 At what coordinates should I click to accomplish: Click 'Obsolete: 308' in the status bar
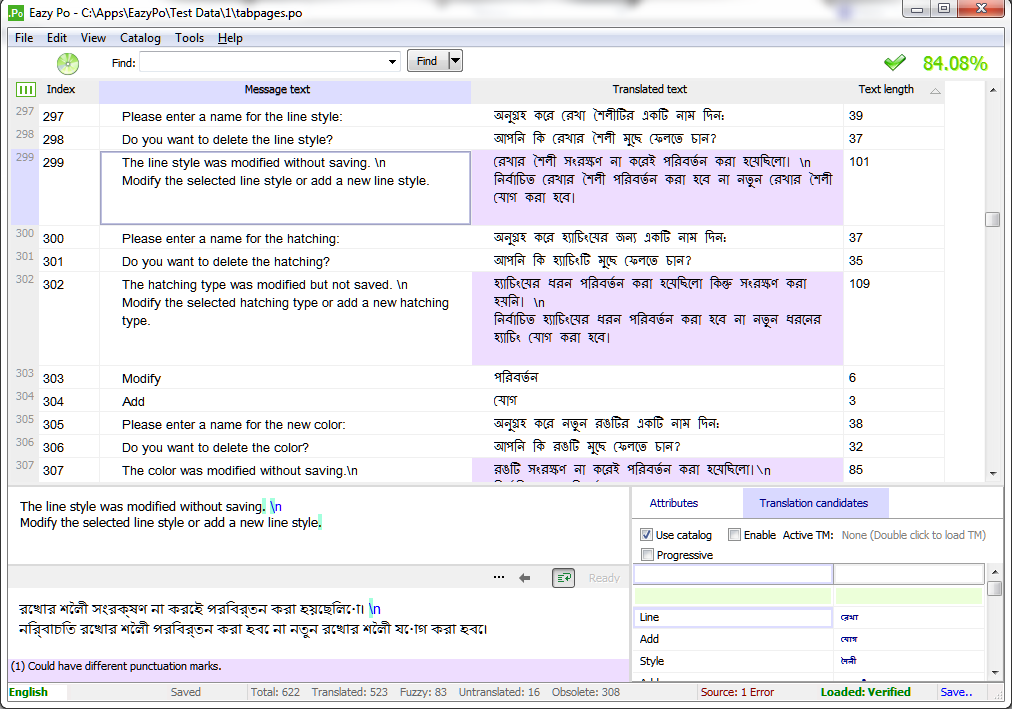[585, 692]
